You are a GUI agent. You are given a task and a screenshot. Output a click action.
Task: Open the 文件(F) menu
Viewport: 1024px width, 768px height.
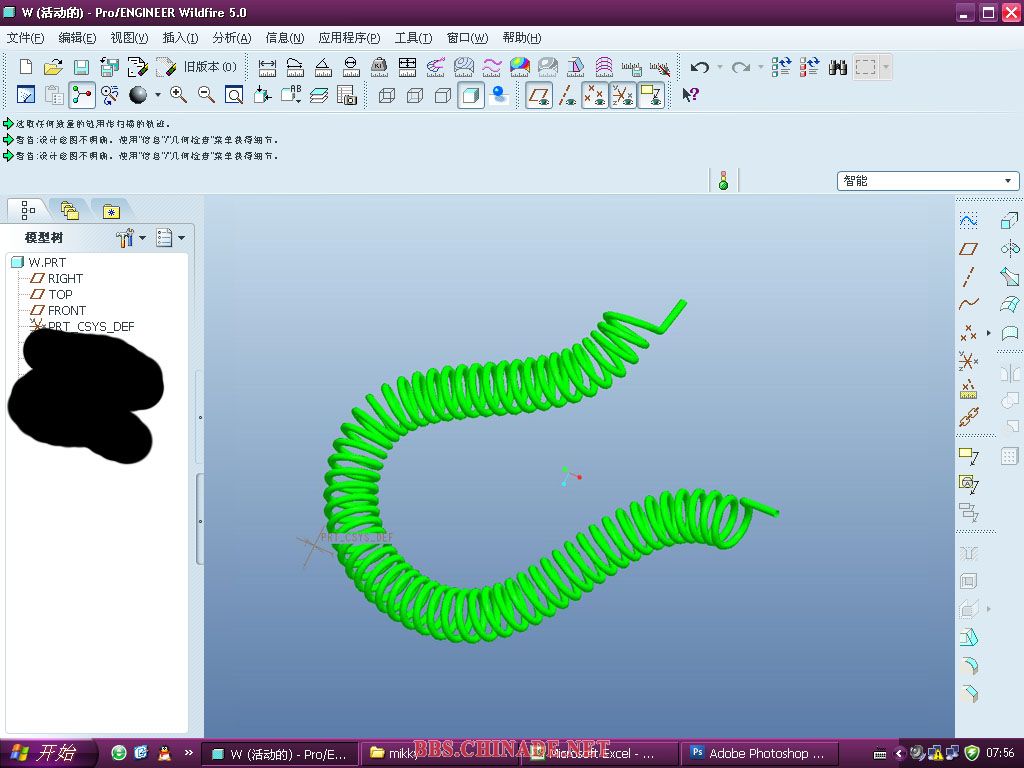point(25,38)
